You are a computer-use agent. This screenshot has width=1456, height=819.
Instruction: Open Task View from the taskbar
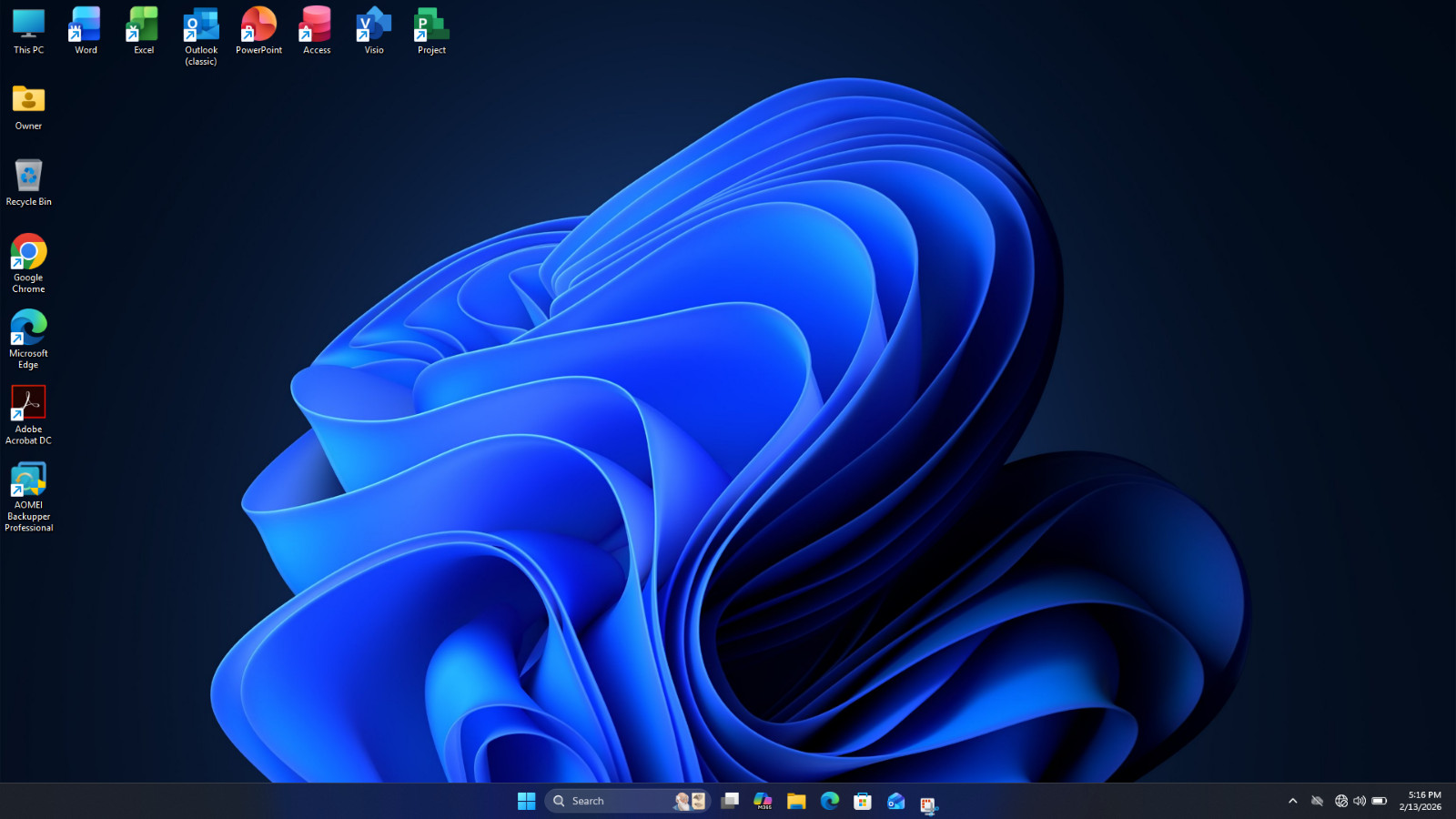[730, 801]
